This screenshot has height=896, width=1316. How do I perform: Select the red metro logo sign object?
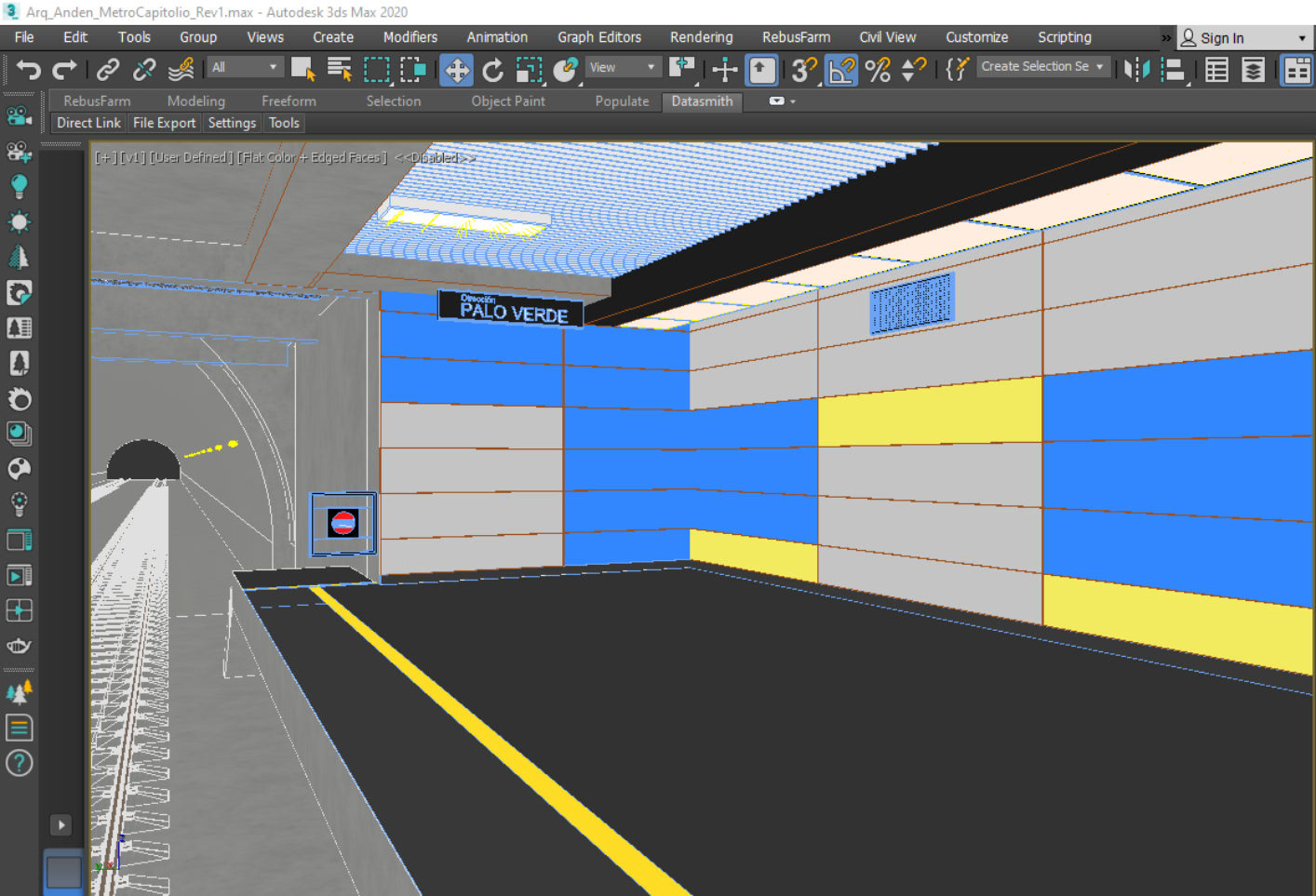pyautogui.click(x=342, y=523)
